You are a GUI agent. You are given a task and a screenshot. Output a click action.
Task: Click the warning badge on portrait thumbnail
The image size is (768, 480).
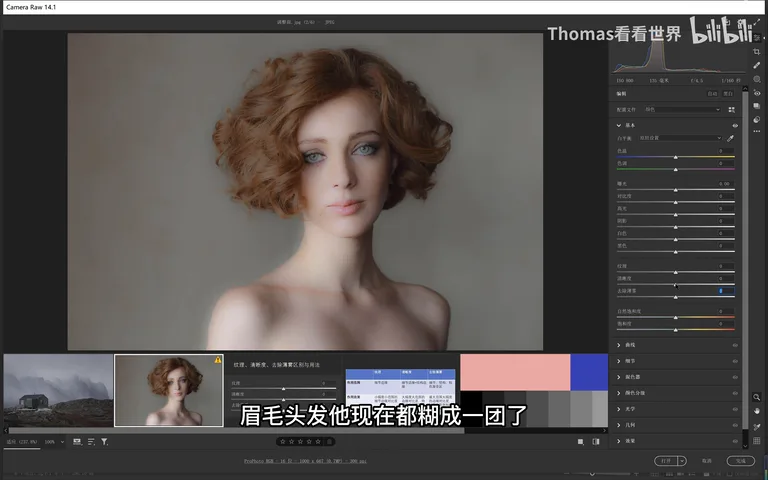click(217, 360)
